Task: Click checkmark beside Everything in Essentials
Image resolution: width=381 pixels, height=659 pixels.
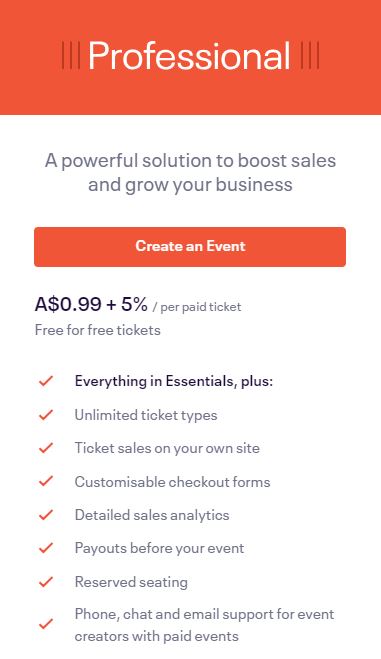Action: click(x=46, y=381)
